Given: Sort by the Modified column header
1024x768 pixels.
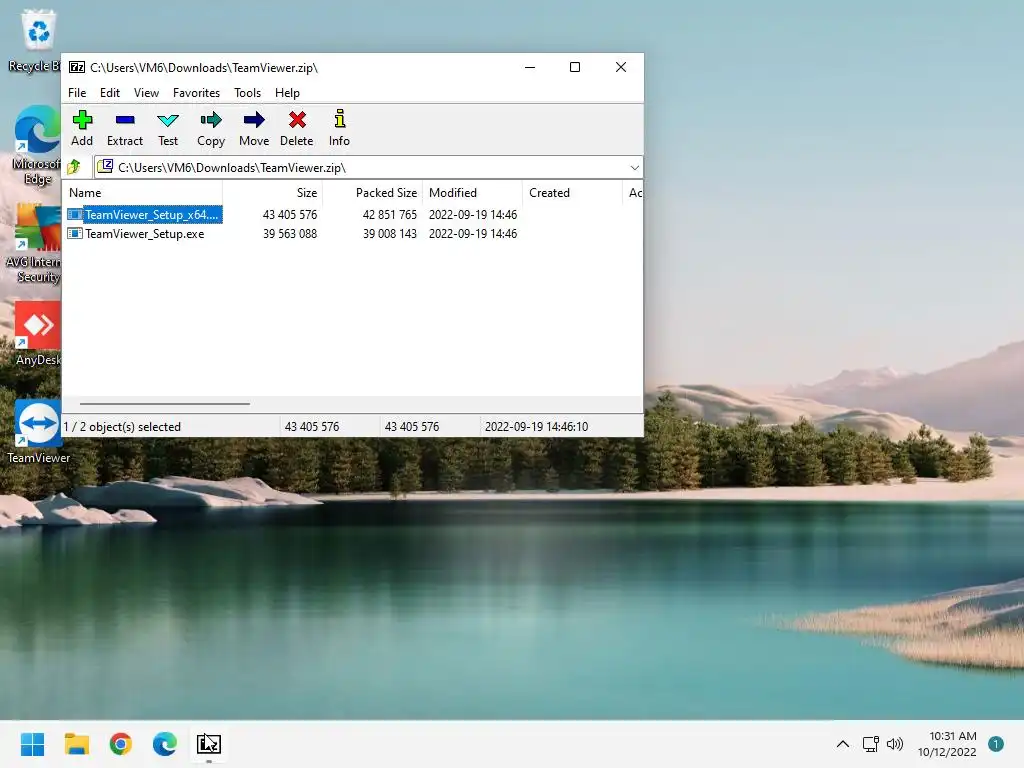Looking at the screenshot, I should [x=472, y=193].
